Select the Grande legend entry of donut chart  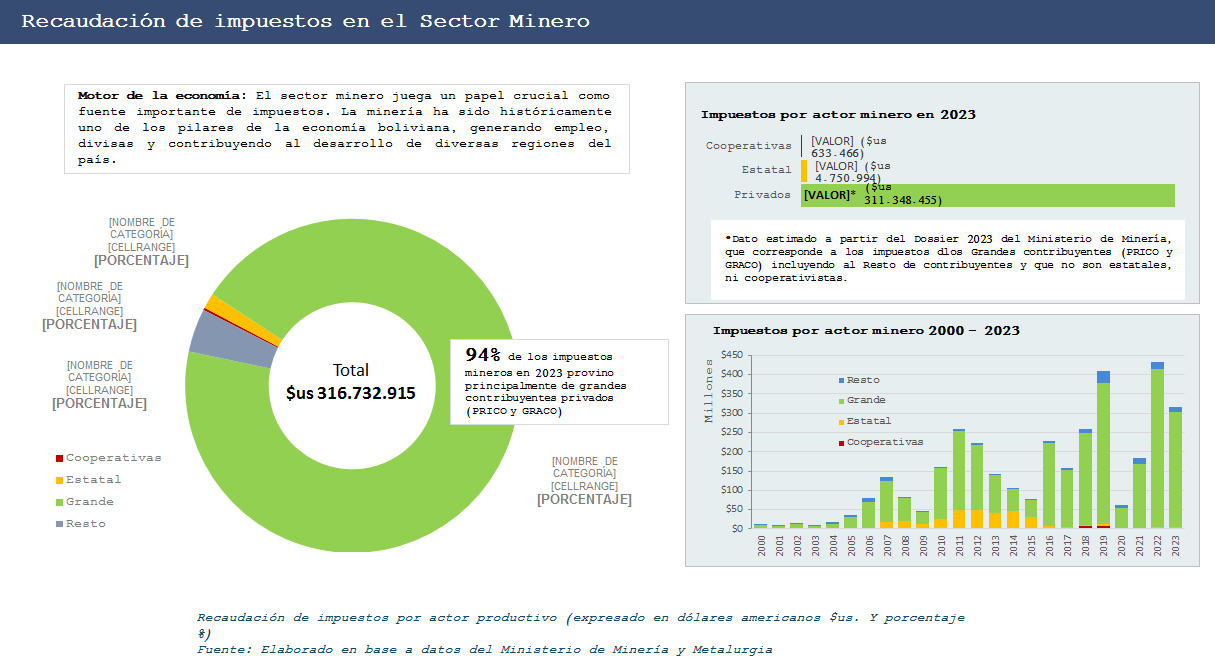(89, 502)
